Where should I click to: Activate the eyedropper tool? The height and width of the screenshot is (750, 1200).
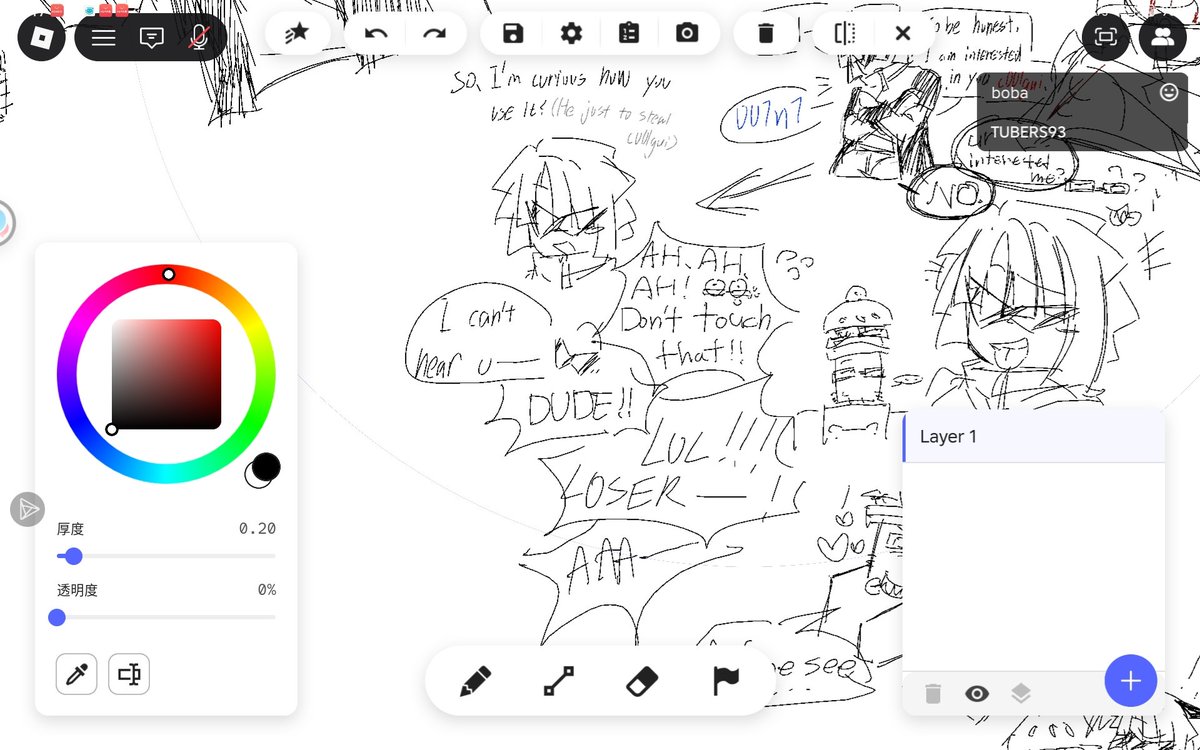coord(76,674)
